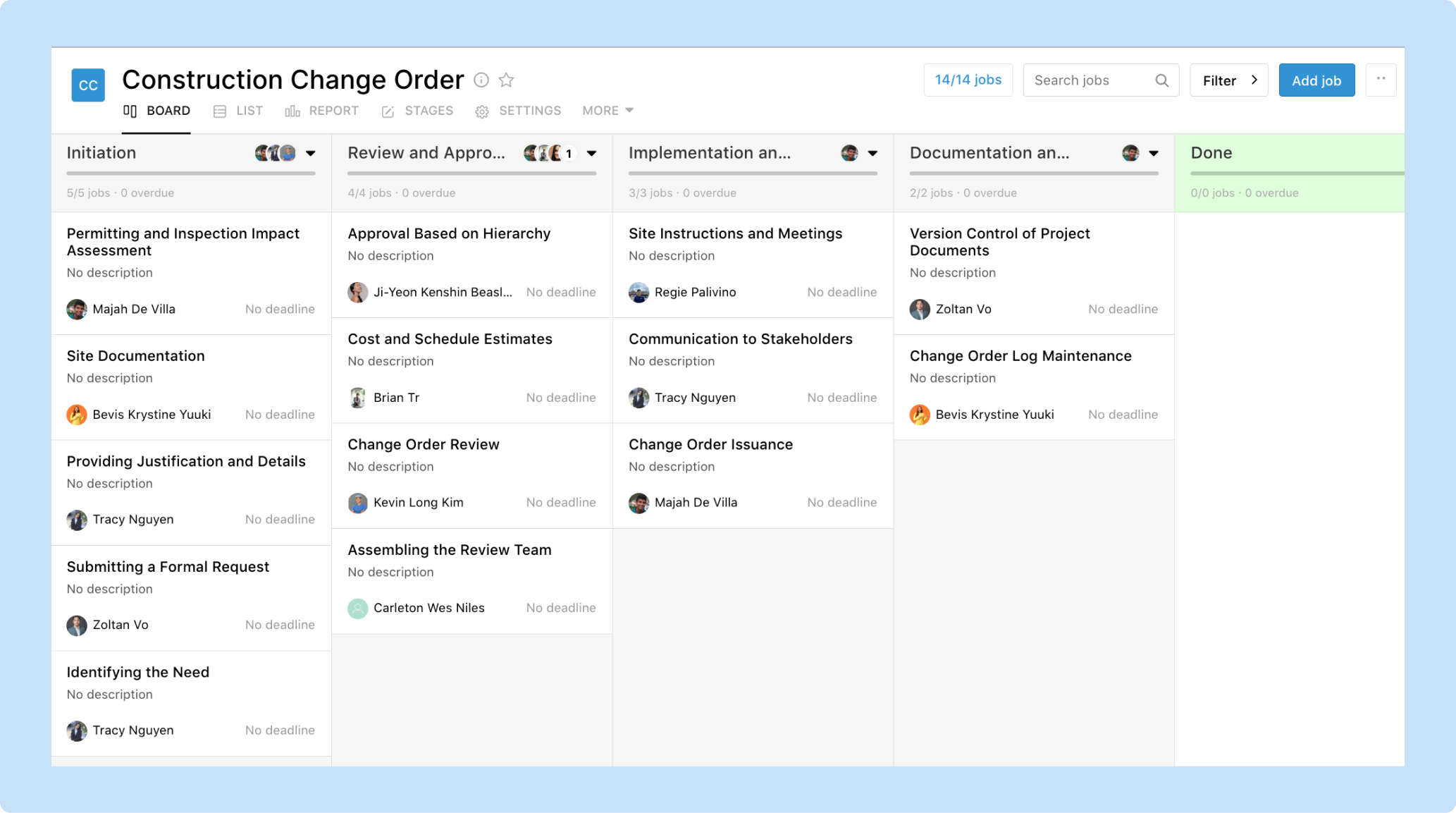Click the star icon to favorite project

pyautogui.click(x=507, y=79)
